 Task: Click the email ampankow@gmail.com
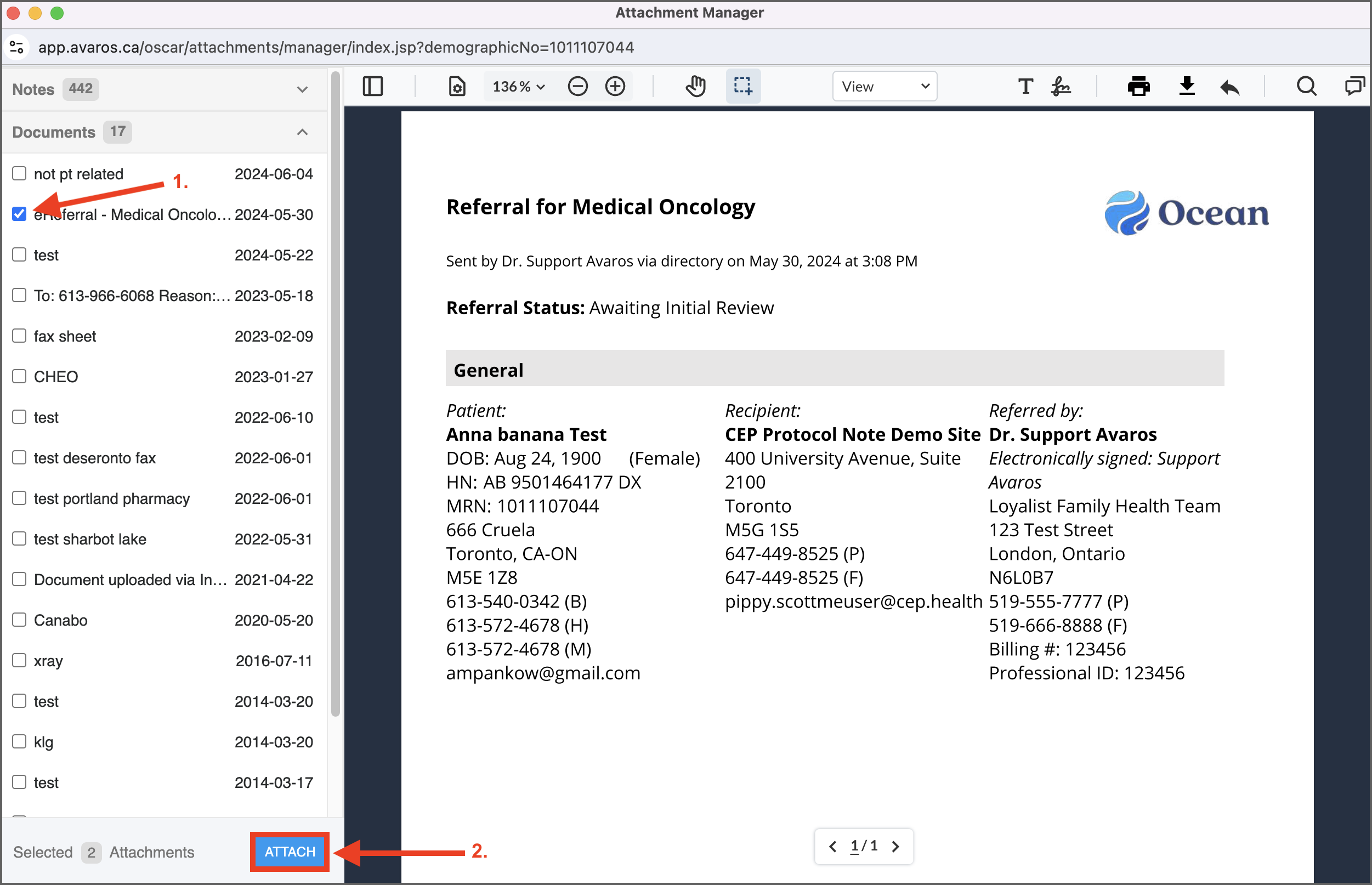pos(543,673)
